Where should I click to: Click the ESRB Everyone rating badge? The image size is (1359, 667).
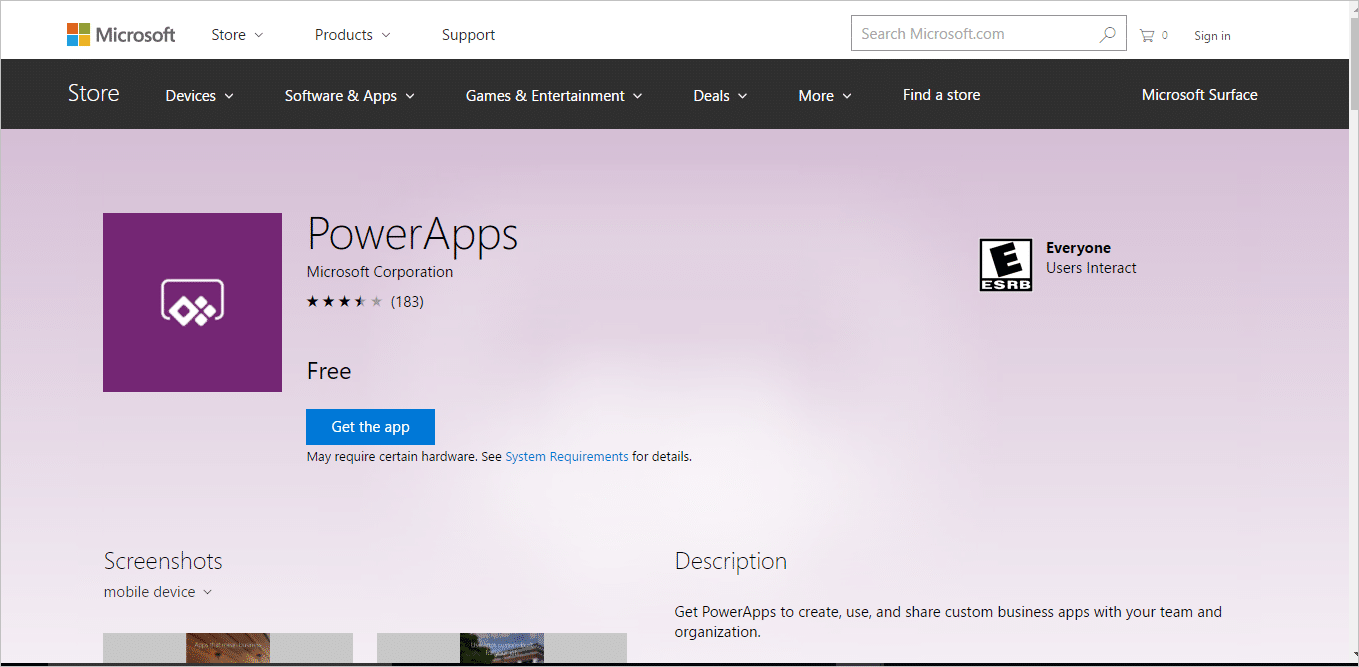pos(1005,264)
